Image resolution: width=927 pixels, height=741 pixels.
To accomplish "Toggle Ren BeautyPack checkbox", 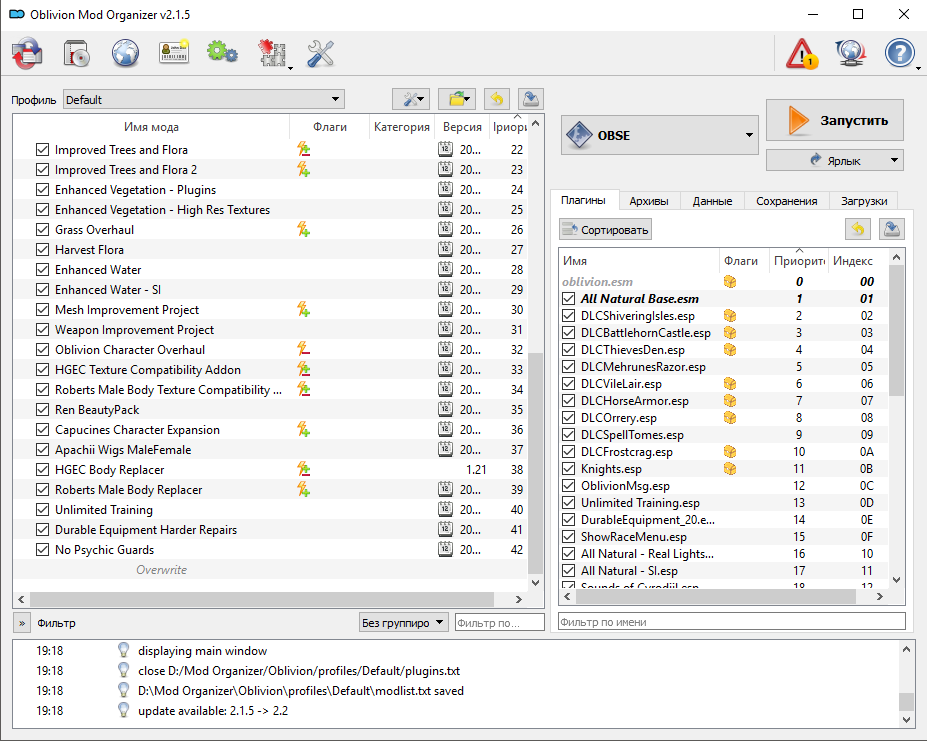I will coord(43,409).
